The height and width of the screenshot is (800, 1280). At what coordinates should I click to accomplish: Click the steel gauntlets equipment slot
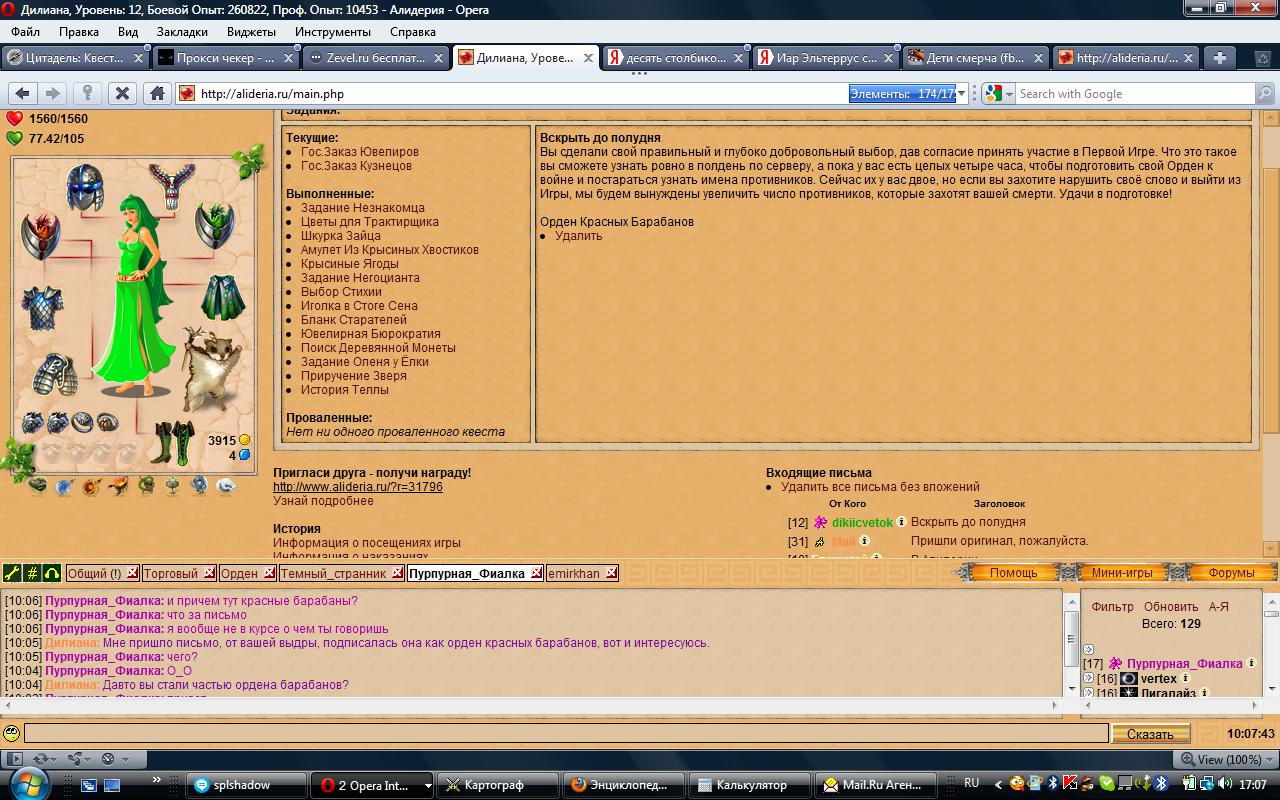(55, 374)
